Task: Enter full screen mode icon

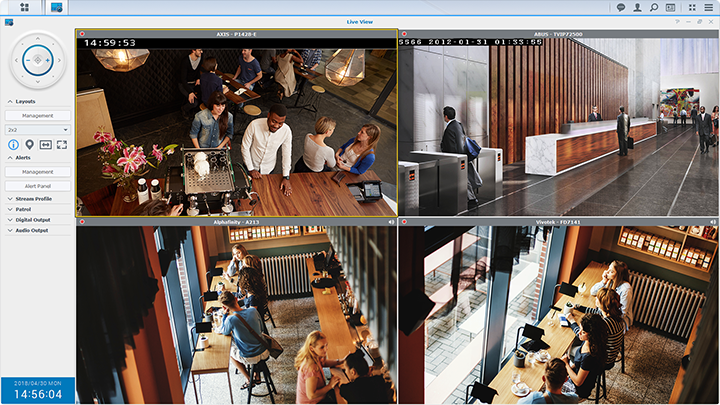Action: (62, 145)
